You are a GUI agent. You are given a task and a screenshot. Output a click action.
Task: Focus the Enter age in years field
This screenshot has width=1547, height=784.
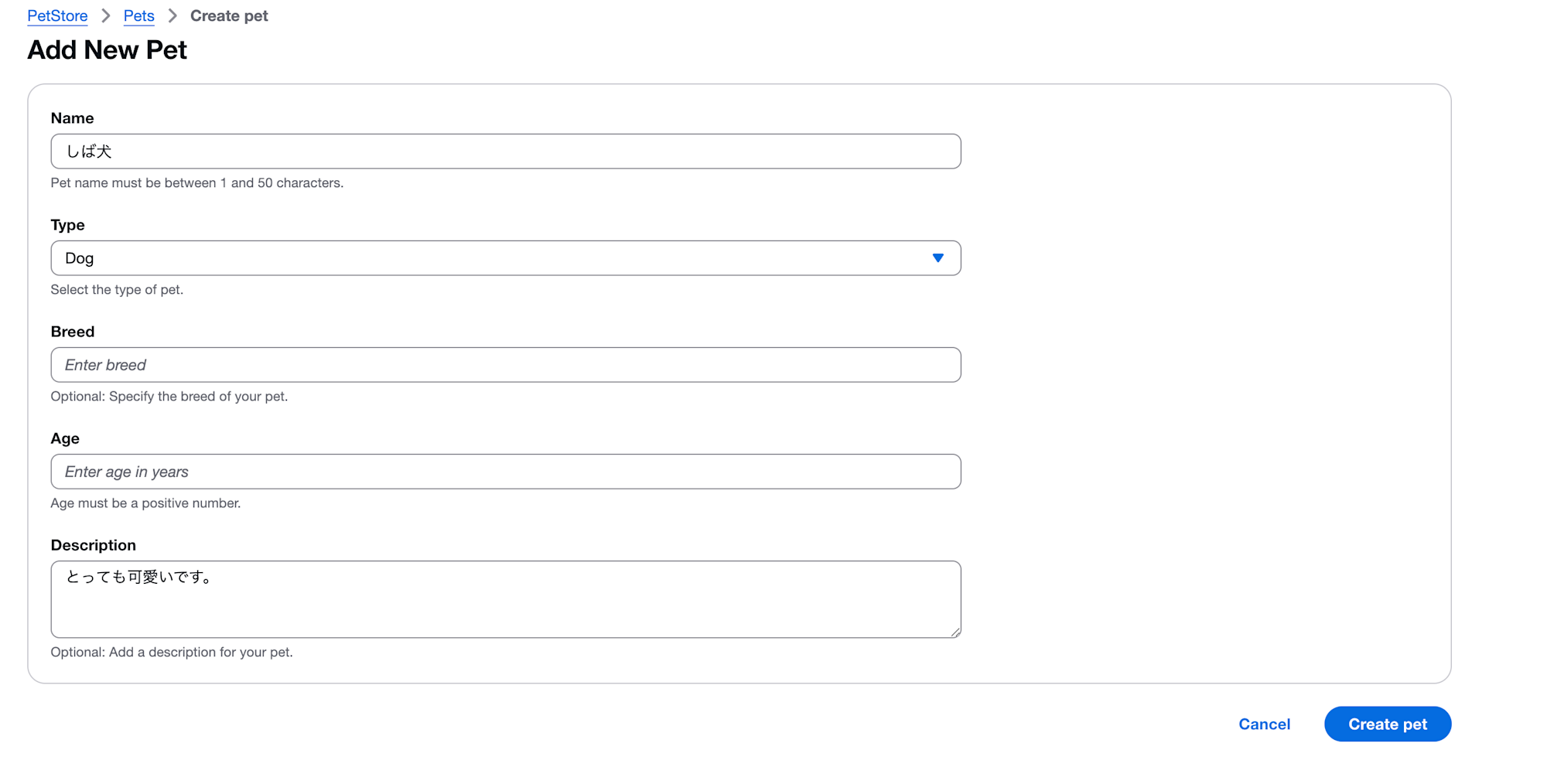click(x=506, y=472)
